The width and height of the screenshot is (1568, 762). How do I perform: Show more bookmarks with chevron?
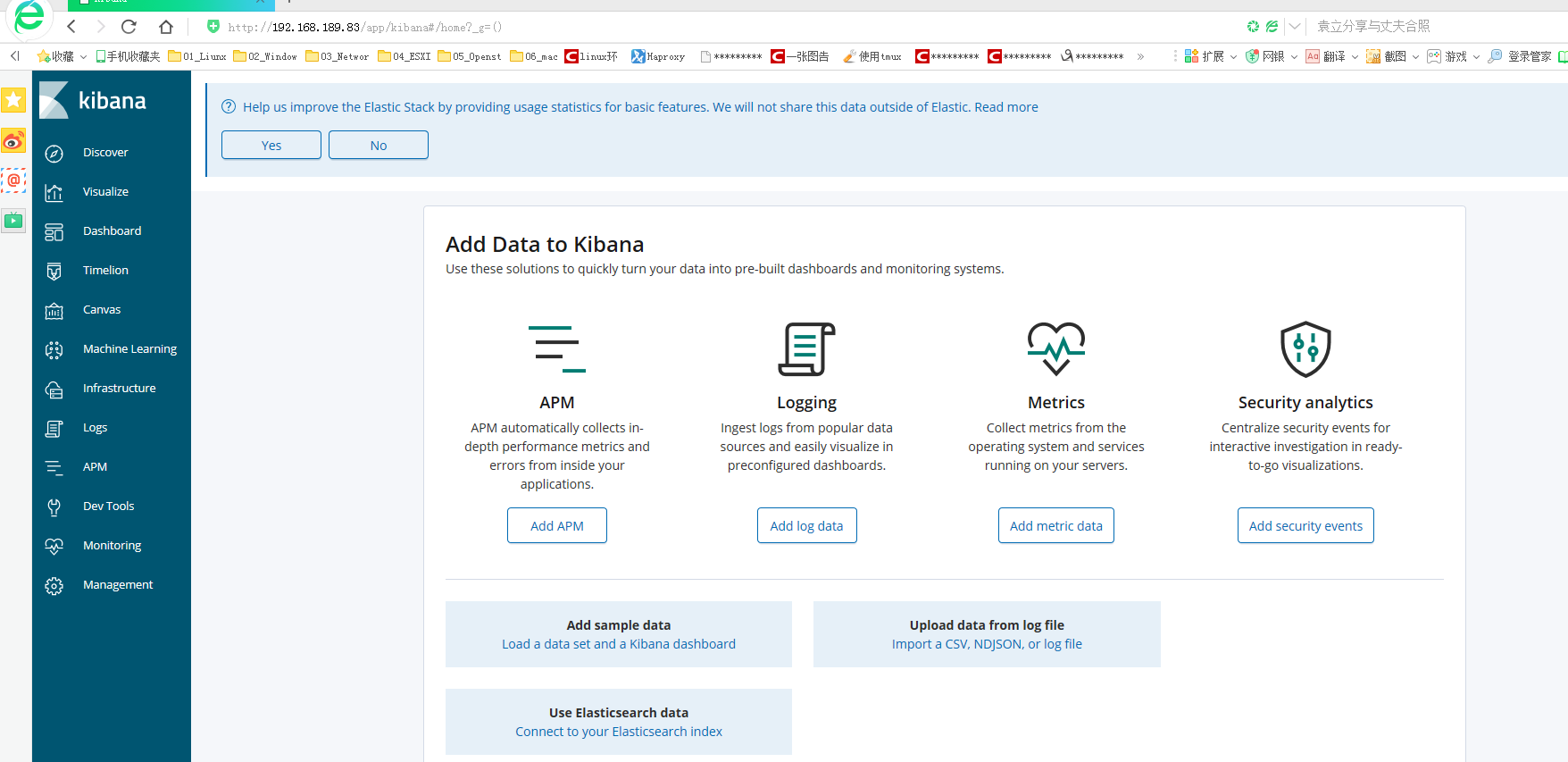pos(1140,56)
